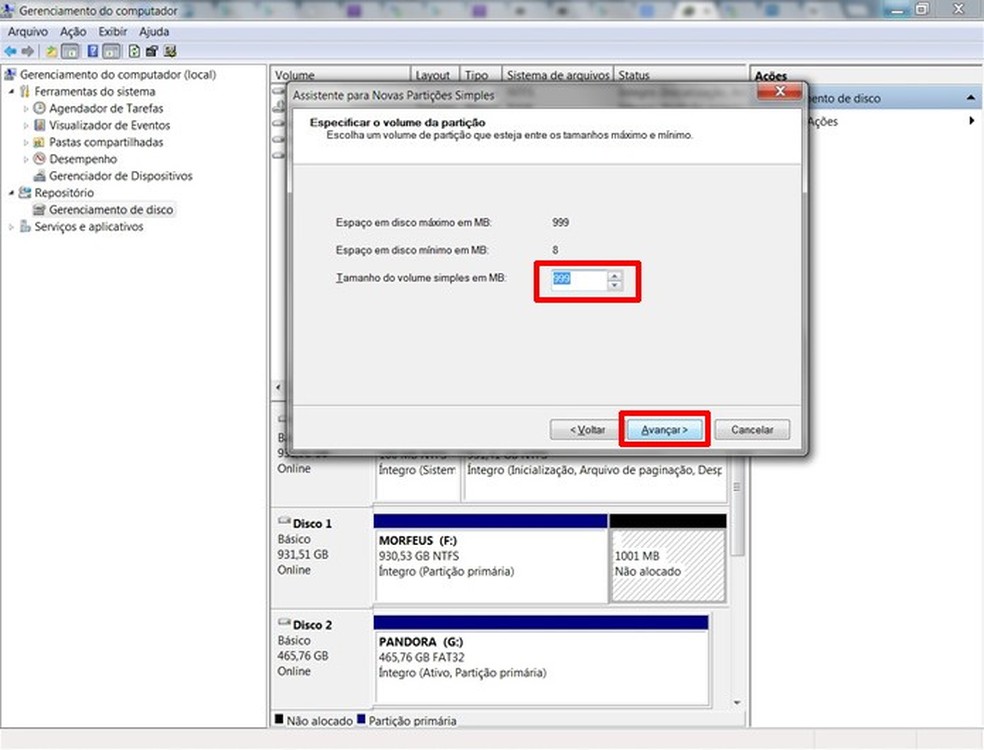Open Desempenho performance node
The image size is (984, 750).
83,159
